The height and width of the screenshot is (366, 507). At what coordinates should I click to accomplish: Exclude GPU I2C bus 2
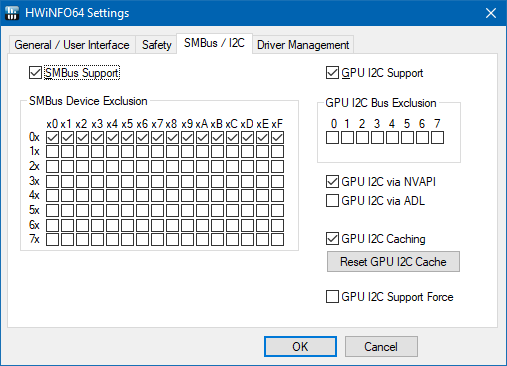(362, 137)
